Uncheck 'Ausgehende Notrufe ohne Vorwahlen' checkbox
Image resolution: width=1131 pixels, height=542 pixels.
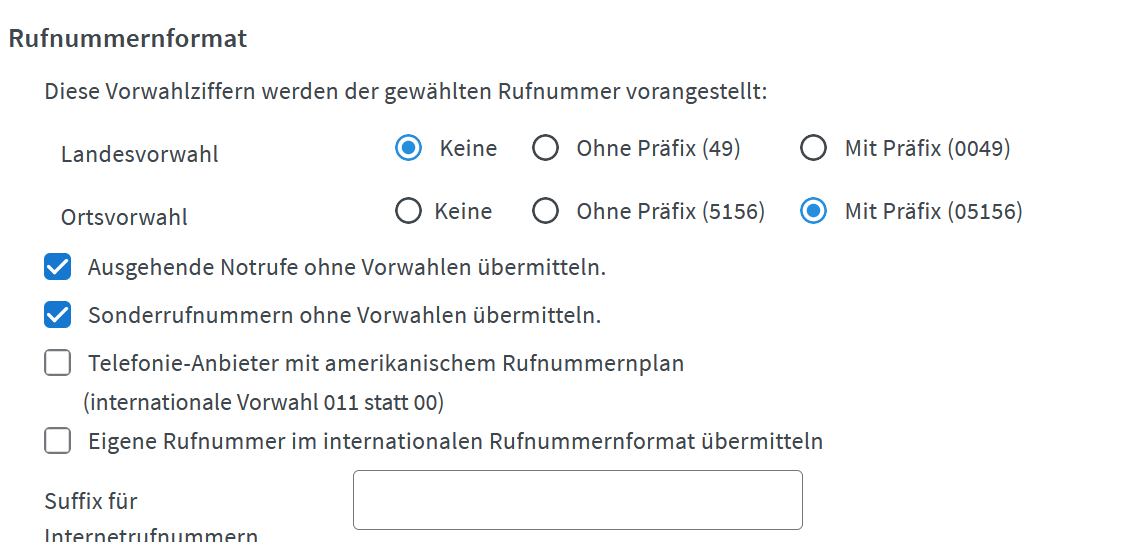pyautogui.click(x=58, y=267)
